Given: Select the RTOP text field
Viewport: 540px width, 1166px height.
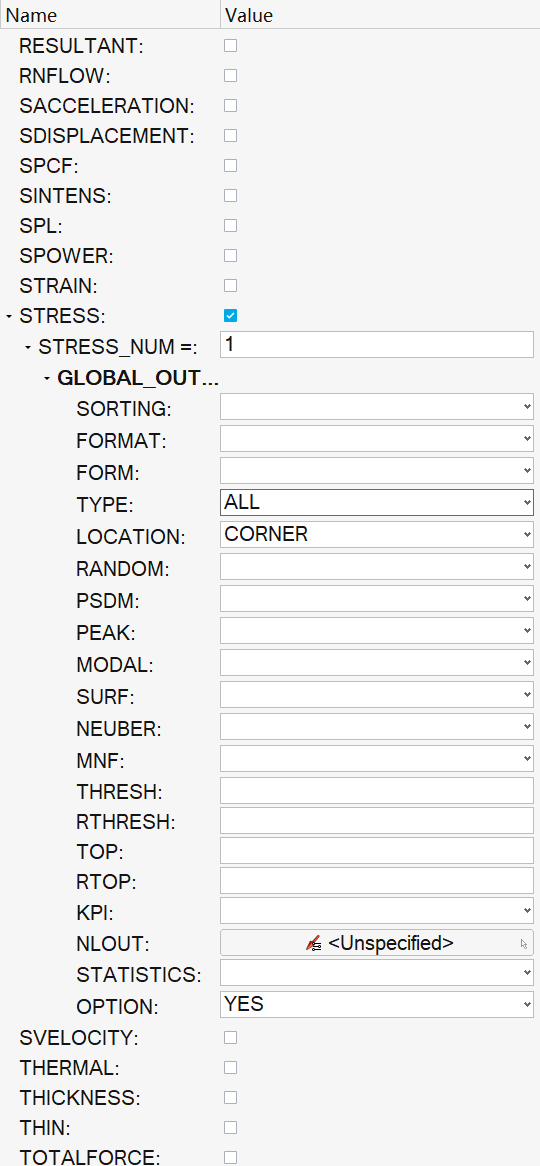Looking at the screenshot, I should tap(376, 880).
